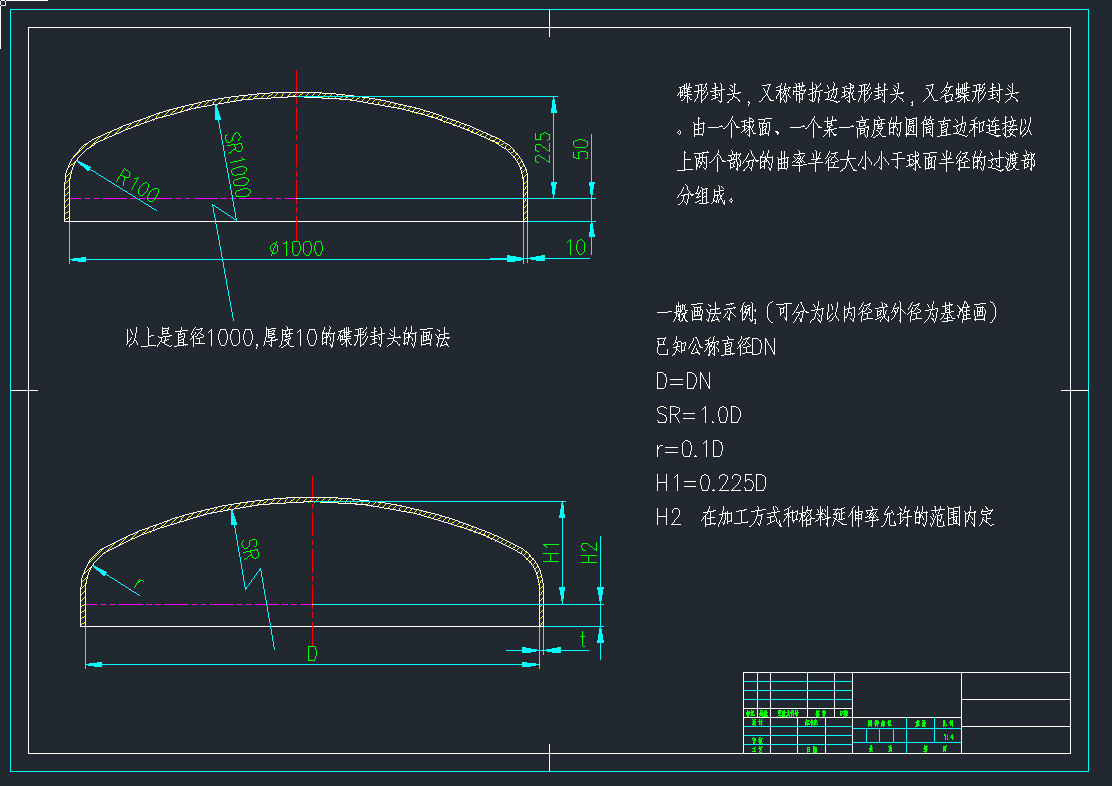Select the thickness label t
This screenshot has width=1112, height=786.
tap(583, 640)
